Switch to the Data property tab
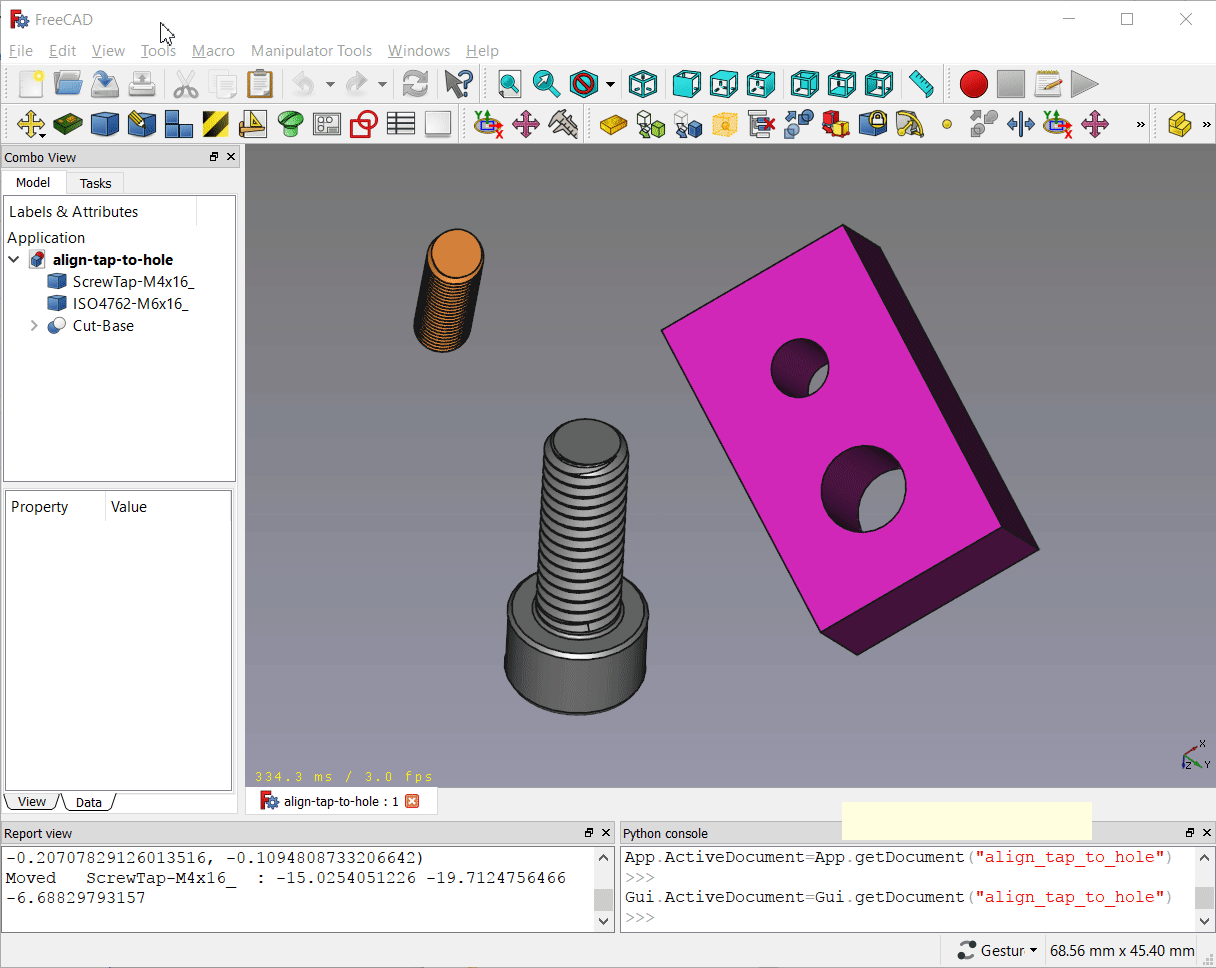 [88, 802]
